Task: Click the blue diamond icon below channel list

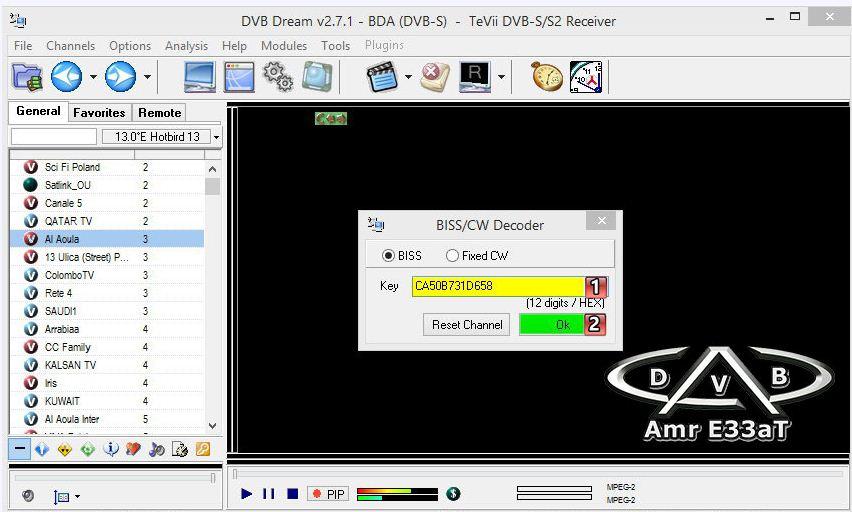Action: [x=42, y=449]
